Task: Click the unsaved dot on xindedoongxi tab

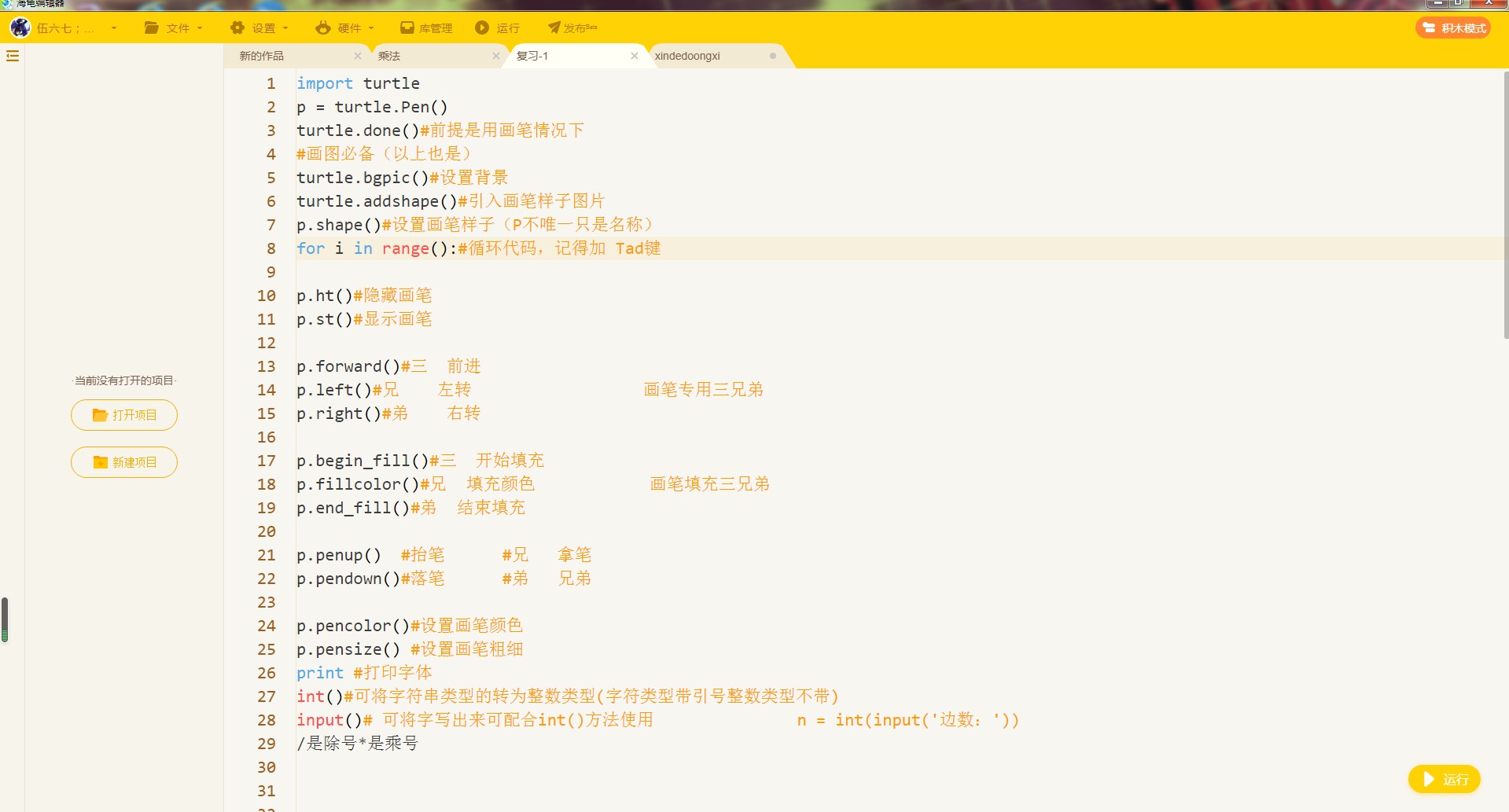Action: (773, 56)
